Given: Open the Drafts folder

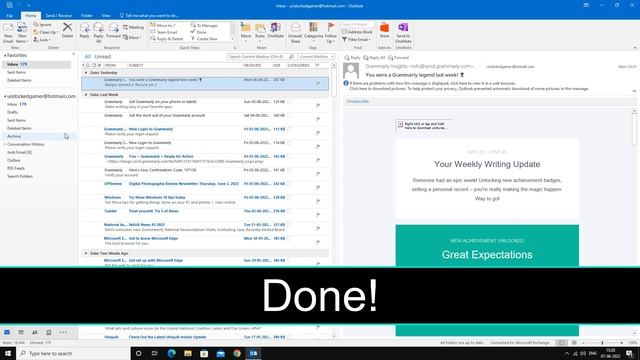Looking at the screenshot, I should coord(12,112).
